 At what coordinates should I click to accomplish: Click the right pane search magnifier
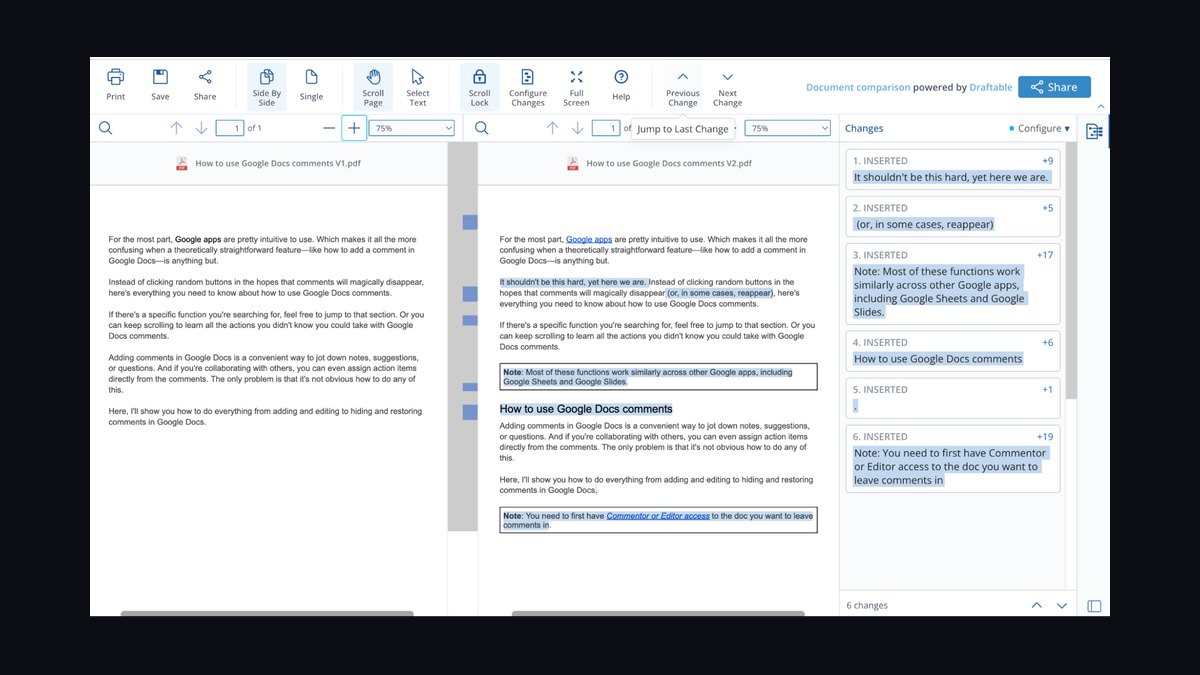(x=482, y=128)
